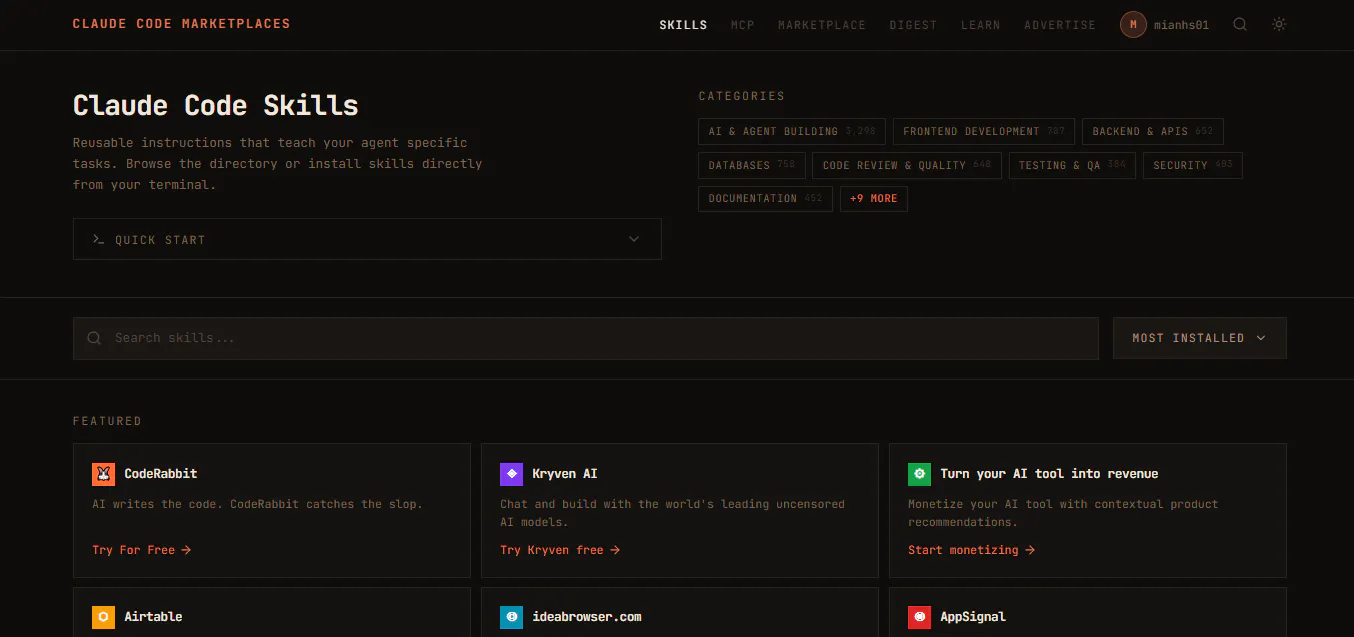Viewport: 1354px width, 637px height.
Task: Filter by Code Review & Quality category
Action: tap(907, 165)
